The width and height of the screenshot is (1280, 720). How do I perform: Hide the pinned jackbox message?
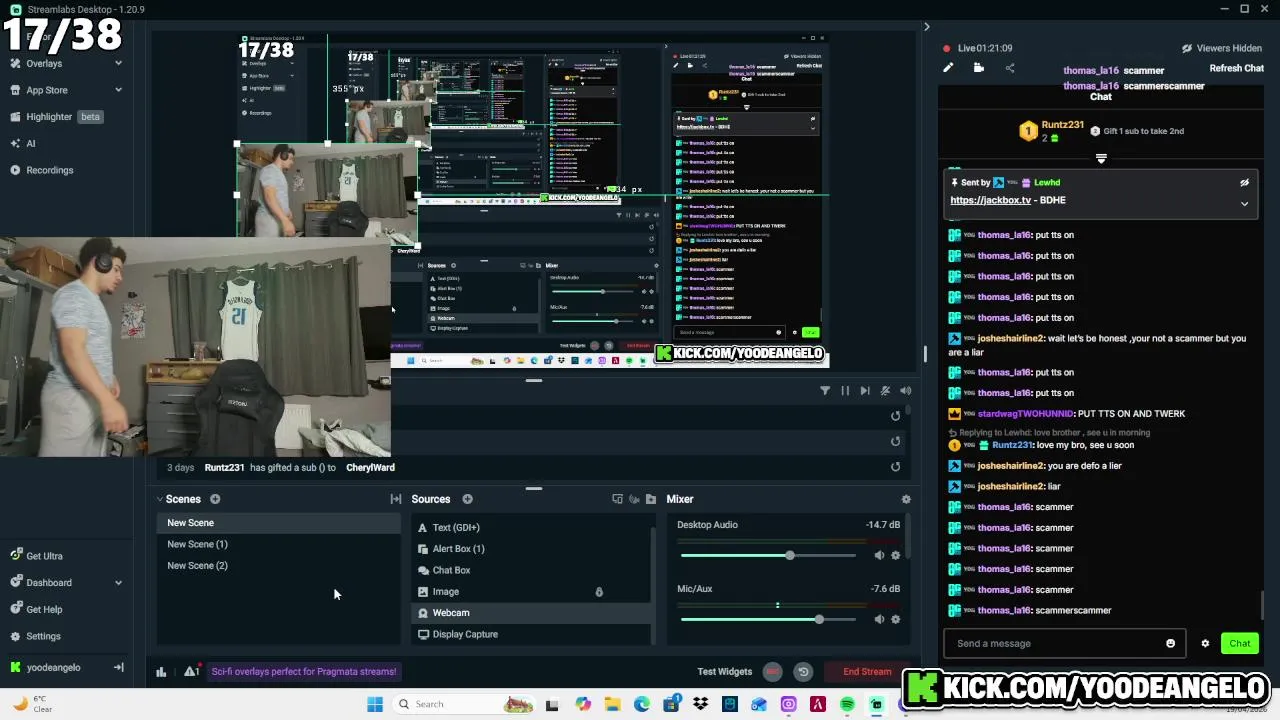1244,183
